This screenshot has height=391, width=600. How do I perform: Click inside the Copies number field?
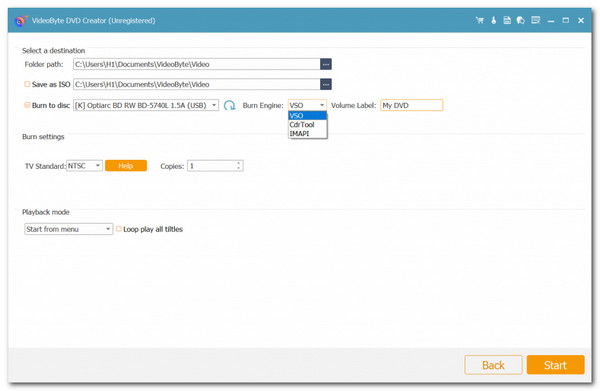211,166
